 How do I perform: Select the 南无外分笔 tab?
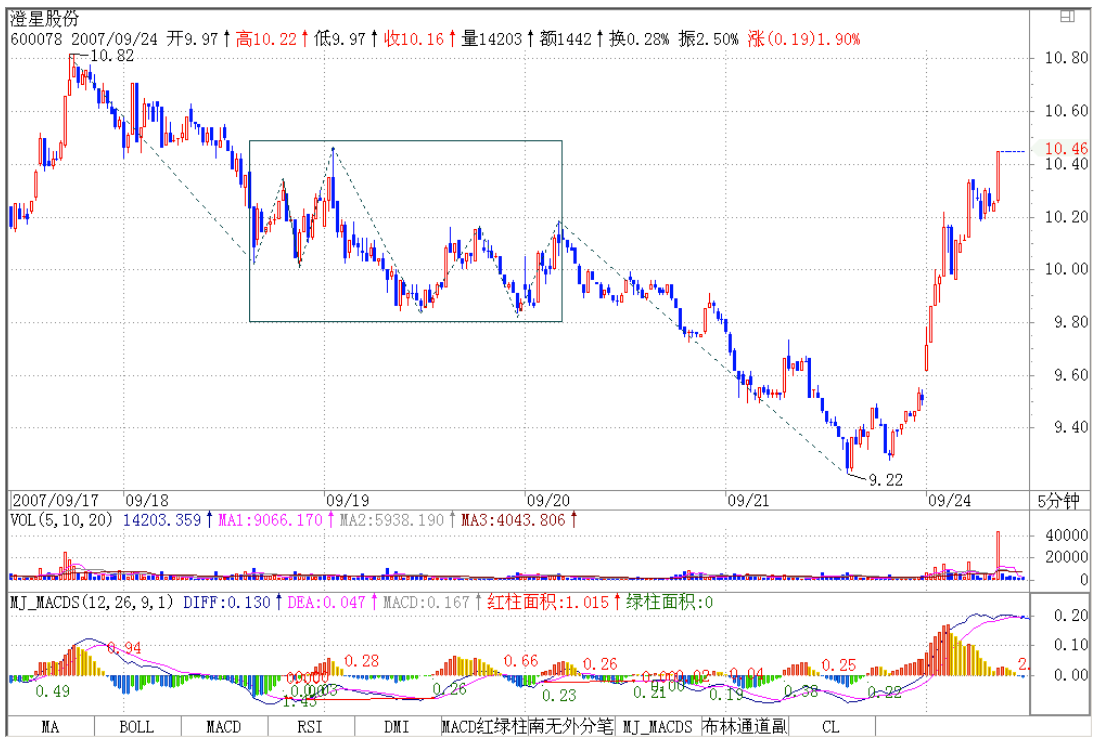click(571, 726)
